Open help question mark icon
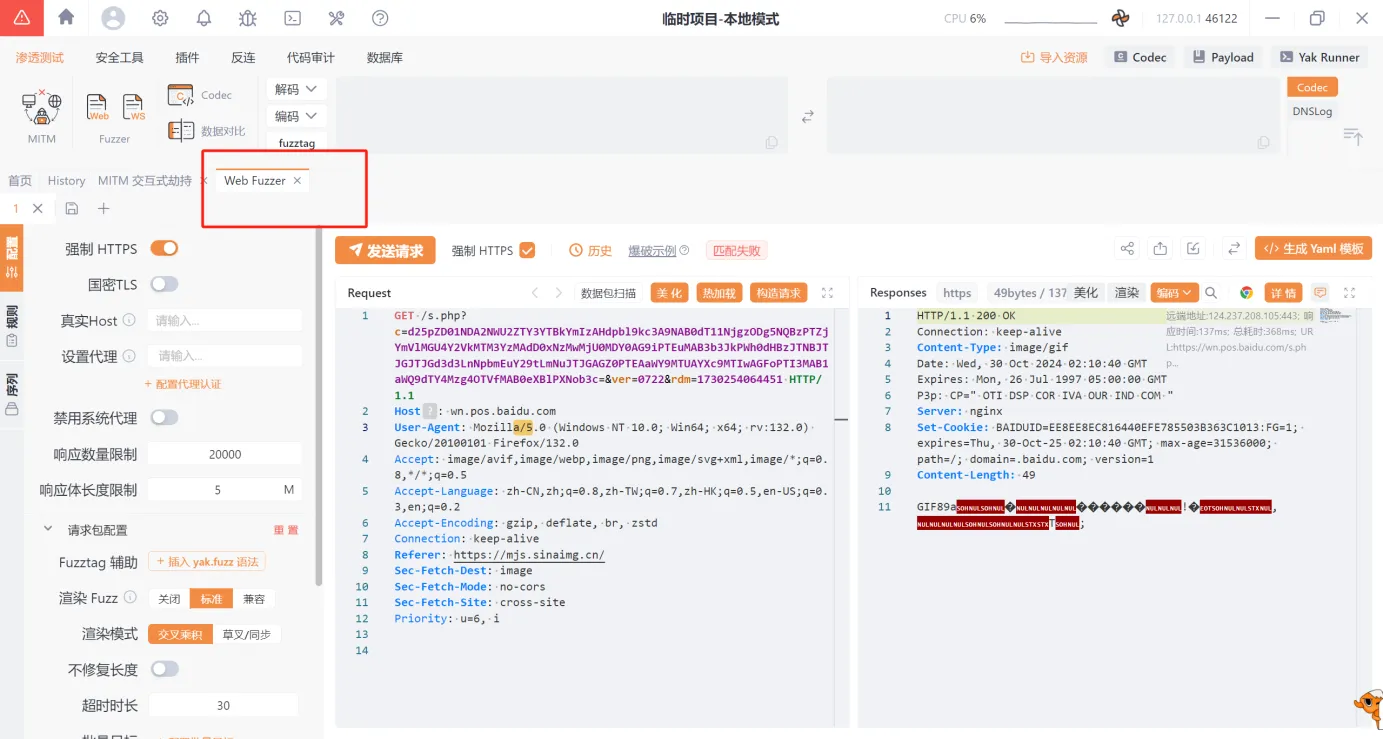Screen dimensions: 1383x739 click(380, 18)
